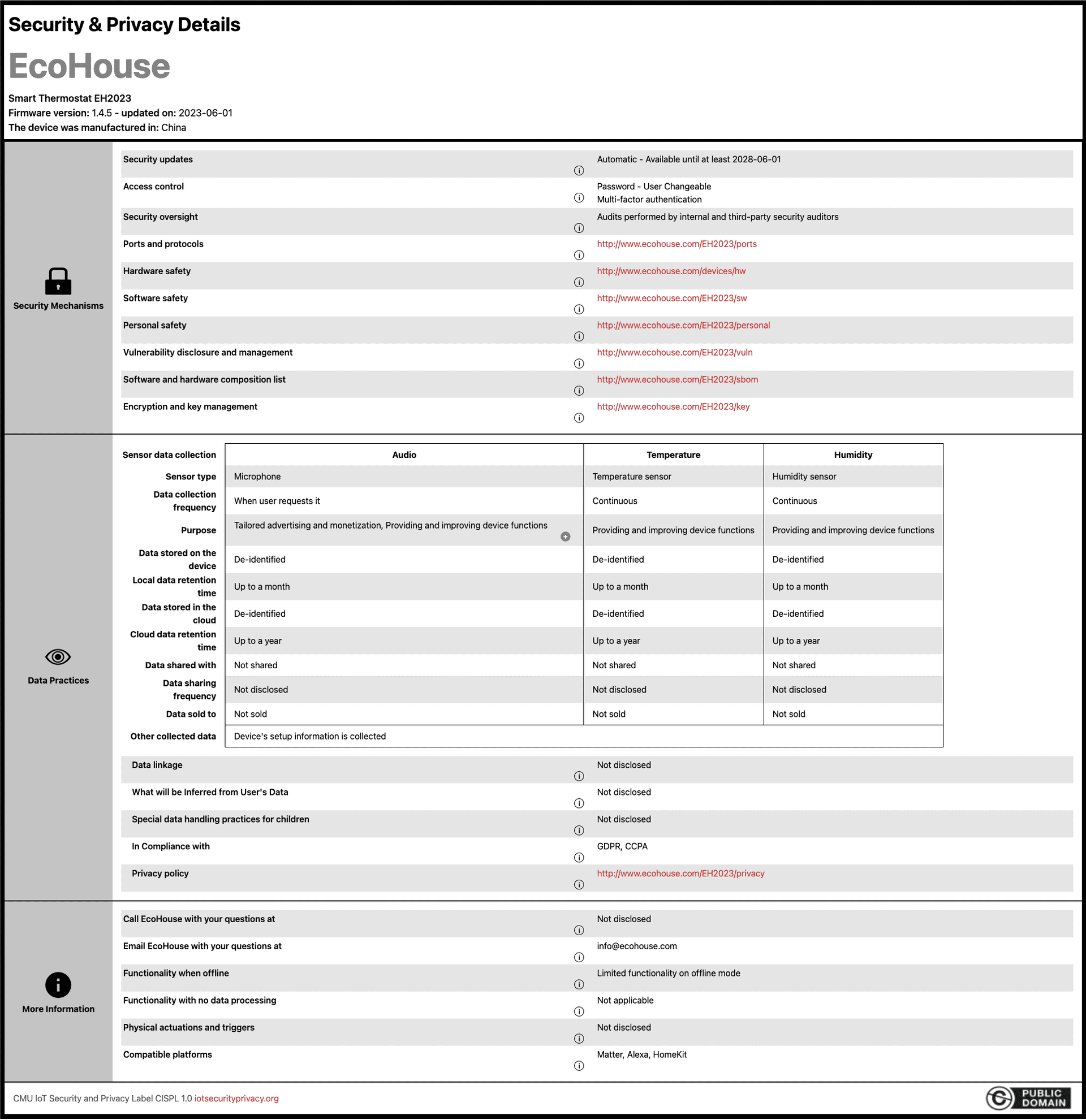Click the More Information circle icon
This screenshot has width=1086, height=1120.
(x=58, y=984)
